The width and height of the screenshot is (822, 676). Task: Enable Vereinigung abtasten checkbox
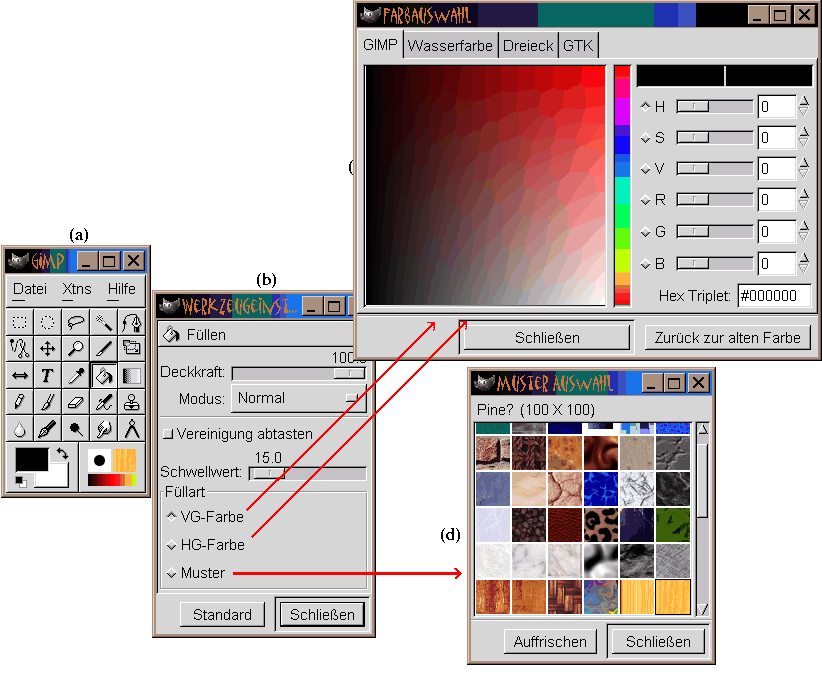[x=168, y=434]
